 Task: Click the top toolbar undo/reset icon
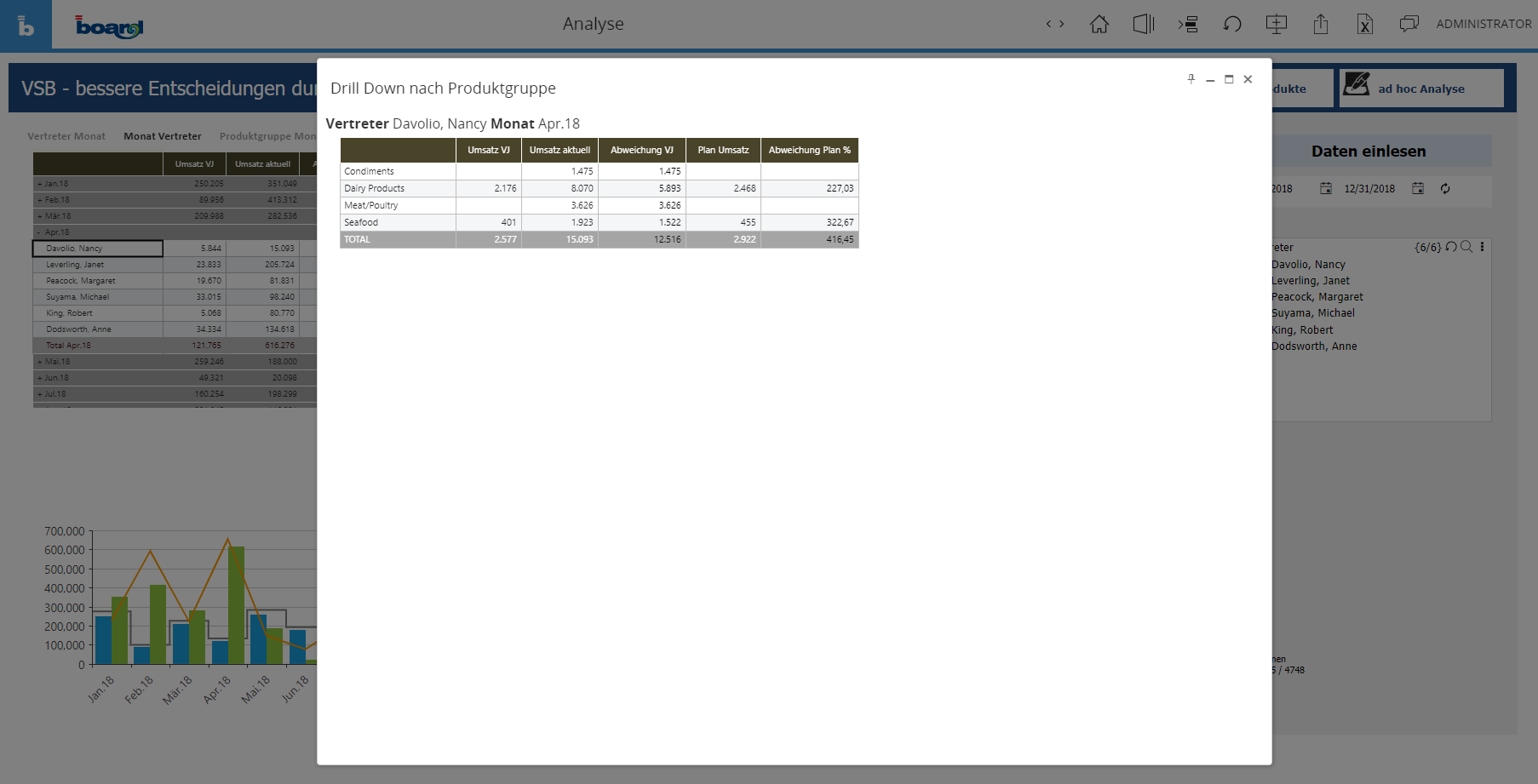click(1232, 24)
